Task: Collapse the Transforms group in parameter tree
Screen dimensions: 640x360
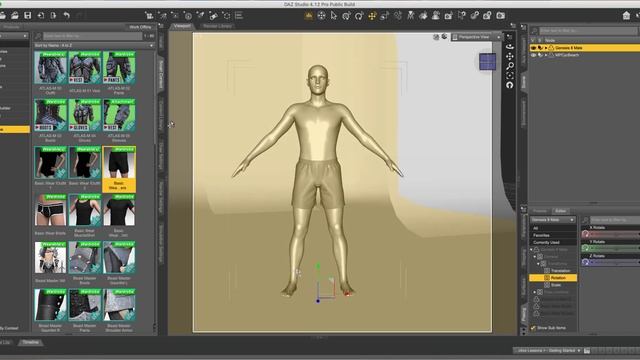Action: 538,264
